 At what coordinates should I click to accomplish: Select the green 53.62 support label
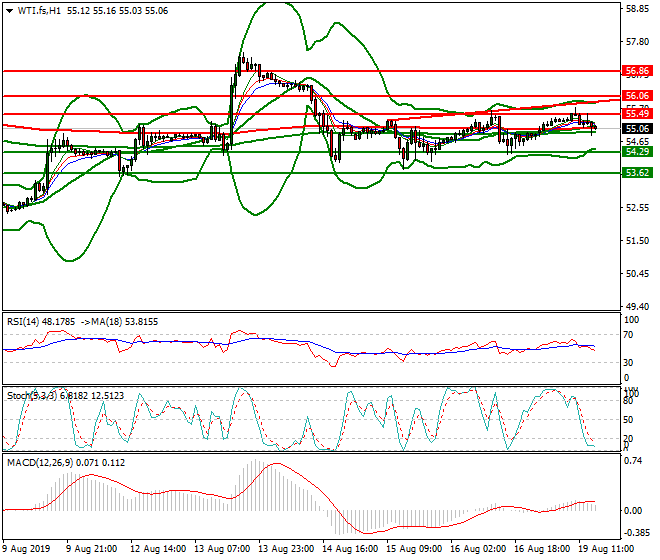click(637, 173)
